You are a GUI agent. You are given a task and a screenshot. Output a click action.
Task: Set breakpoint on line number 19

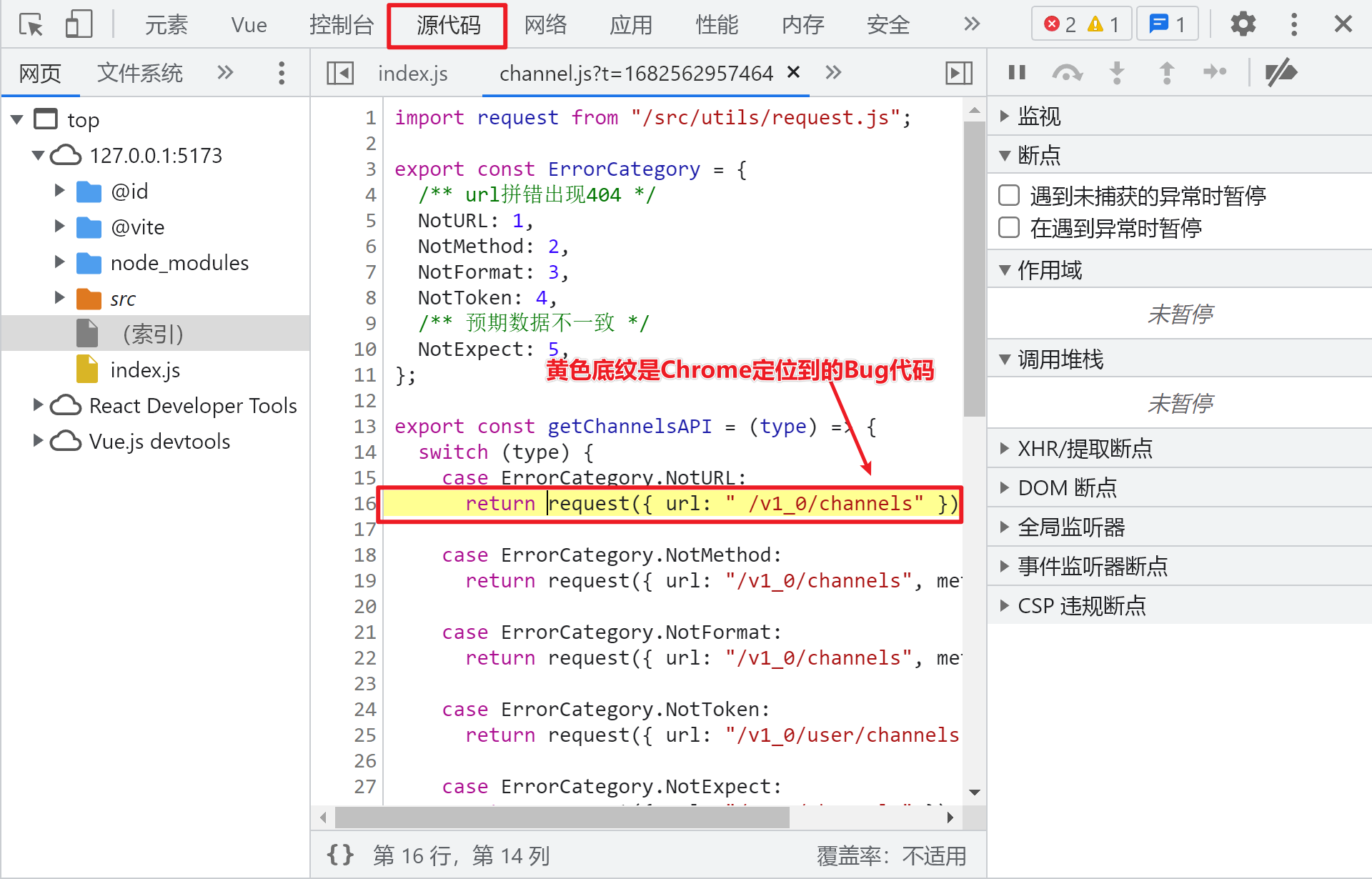(364, 581)
